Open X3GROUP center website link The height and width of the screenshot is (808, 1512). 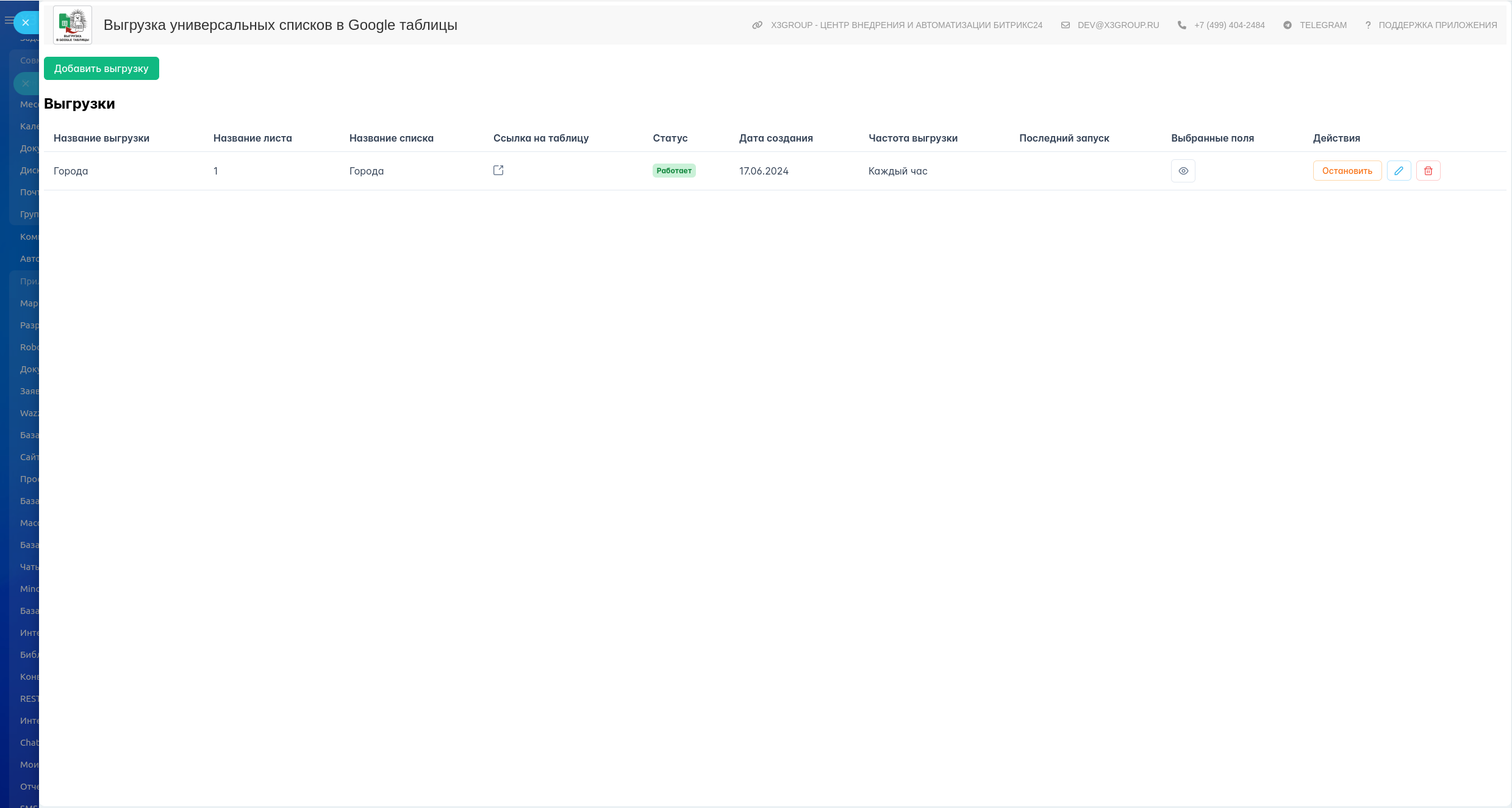point(906,25)
